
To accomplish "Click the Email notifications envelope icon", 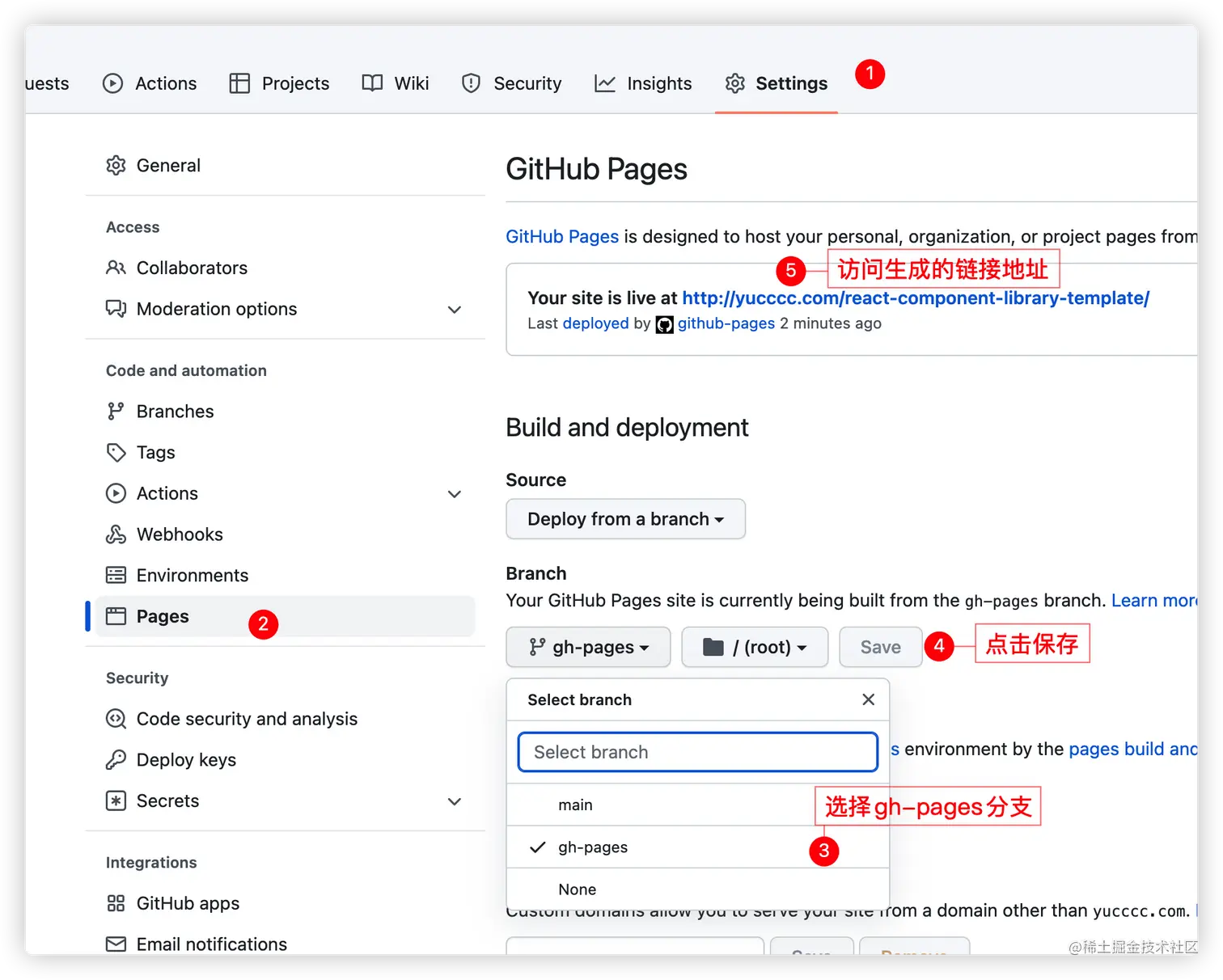I will [116, 944].
